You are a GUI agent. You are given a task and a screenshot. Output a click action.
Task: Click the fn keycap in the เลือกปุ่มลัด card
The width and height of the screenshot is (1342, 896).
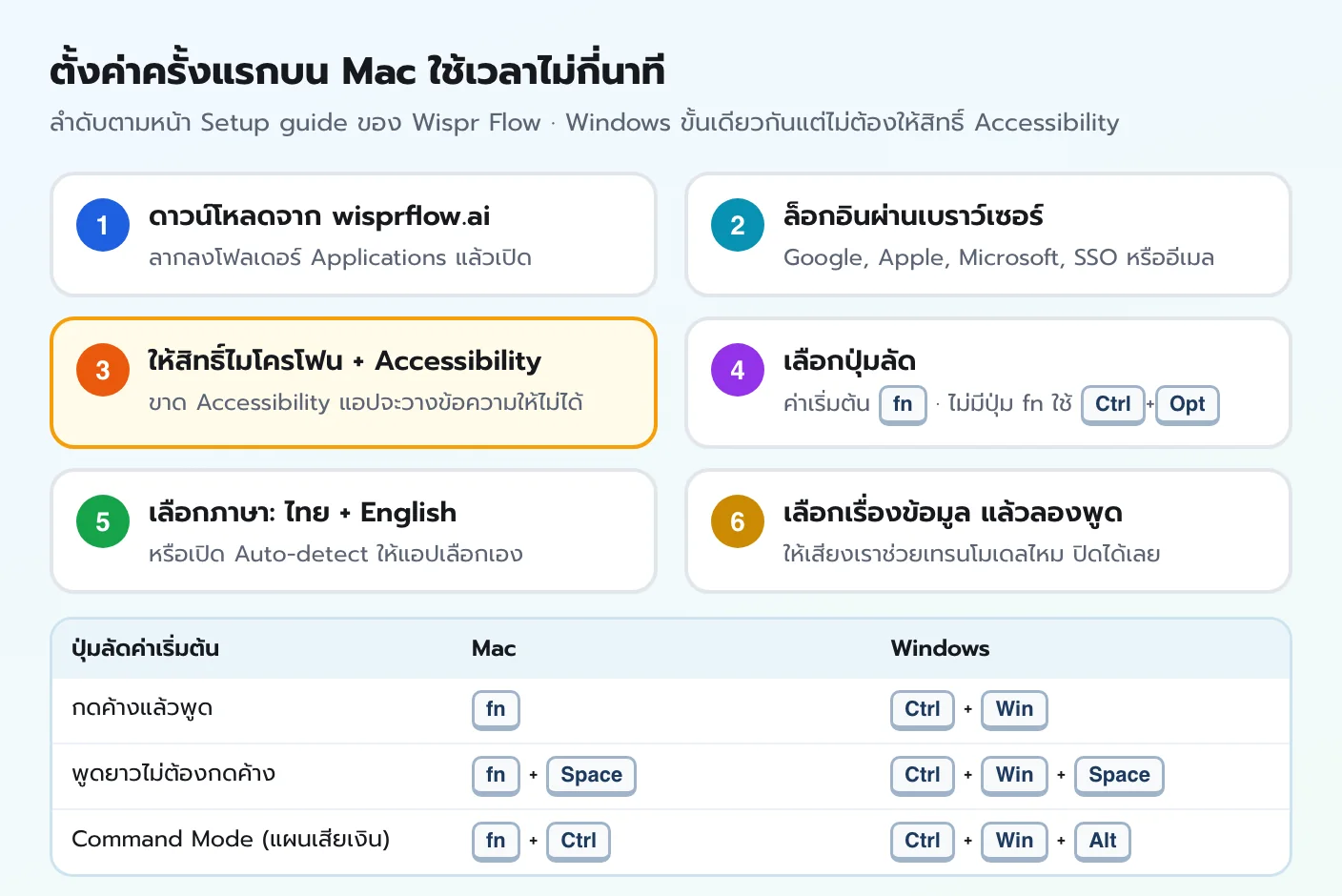tap(903, 404)
